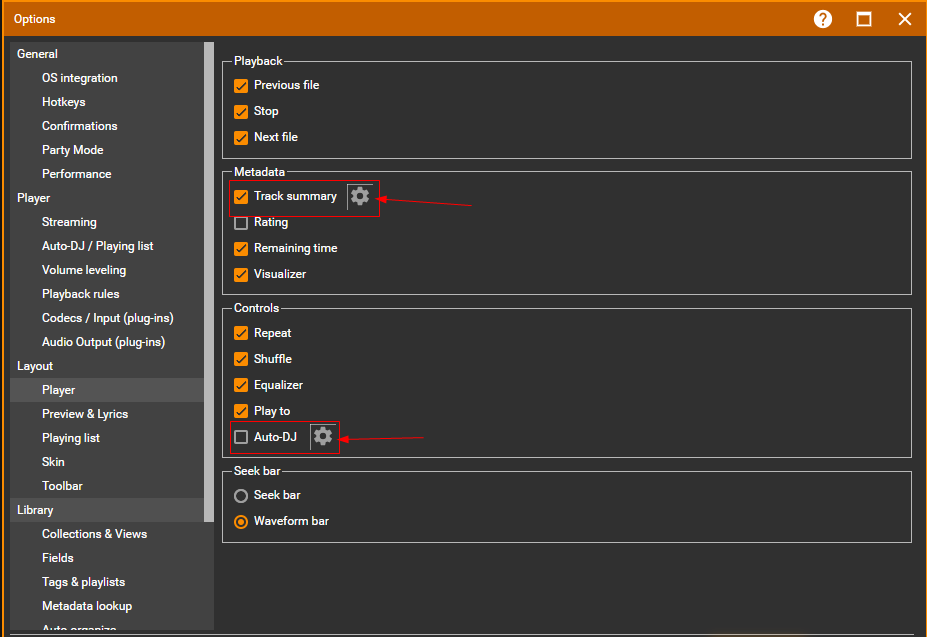The height and width of the screenshot is (637, 927).
Task: Click the help question mark icon
Action: point(823,19)
